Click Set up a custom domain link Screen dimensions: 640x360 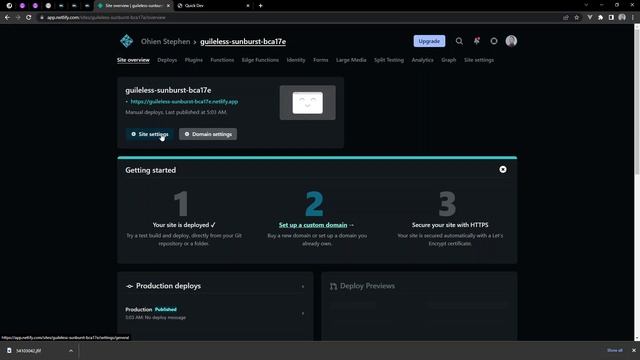pyautogui.click(x=313, y=225)
